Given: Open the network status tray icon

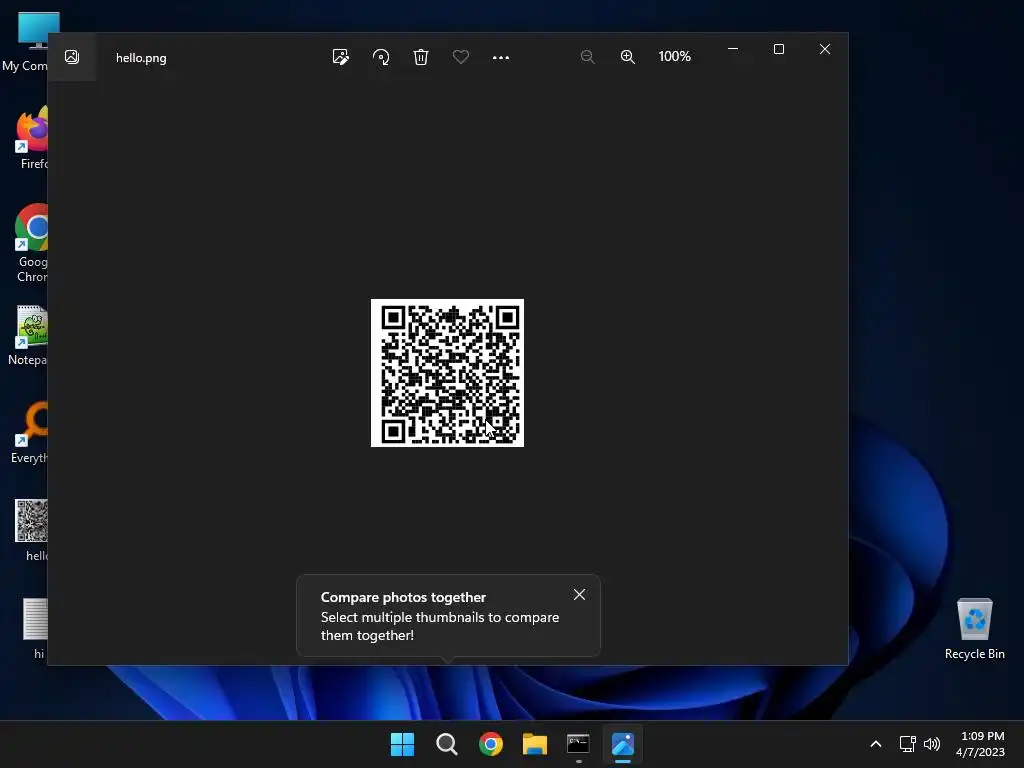Looking at the screenshot, I should point(907,744).
